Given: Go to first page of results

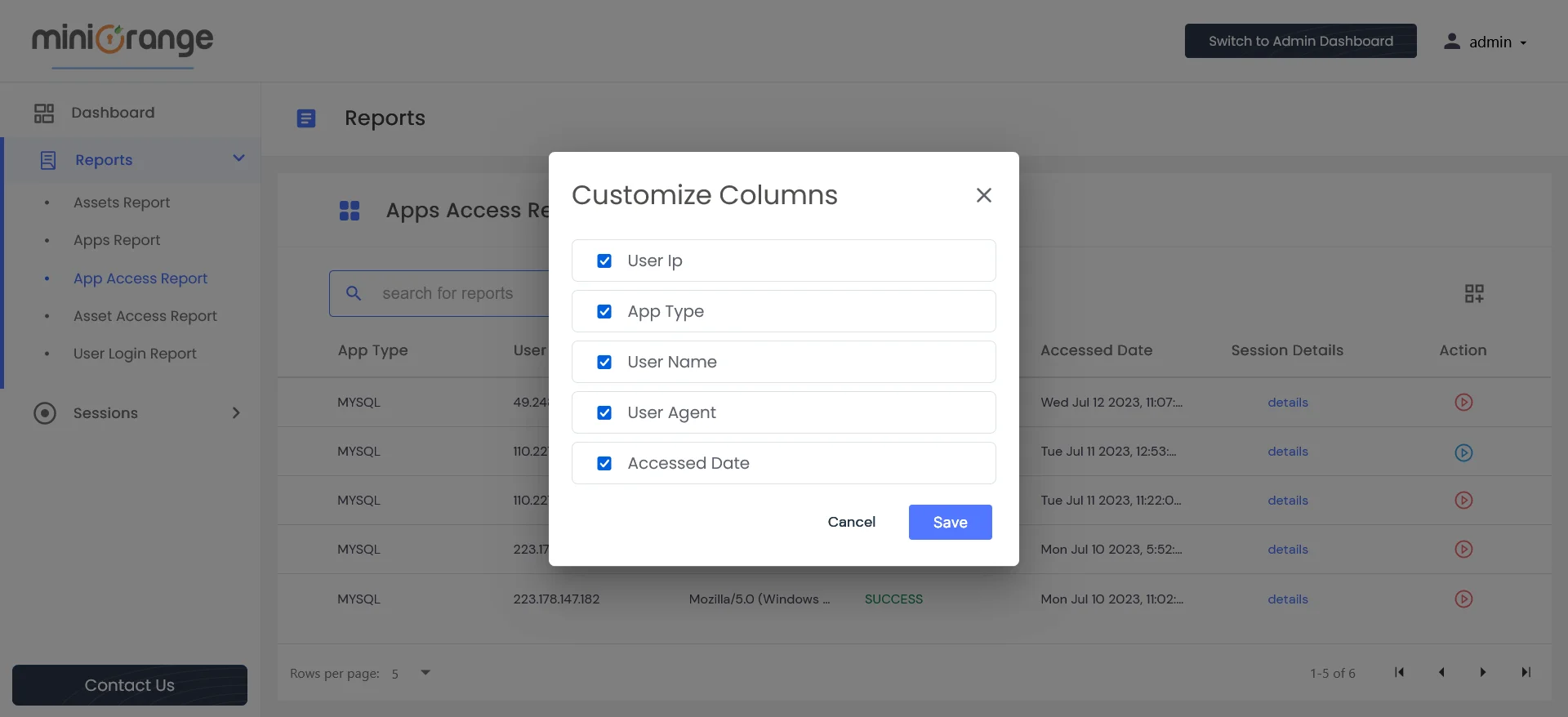Looking at the screenshot, I should pyautogui.click(x=1399, y=672).
